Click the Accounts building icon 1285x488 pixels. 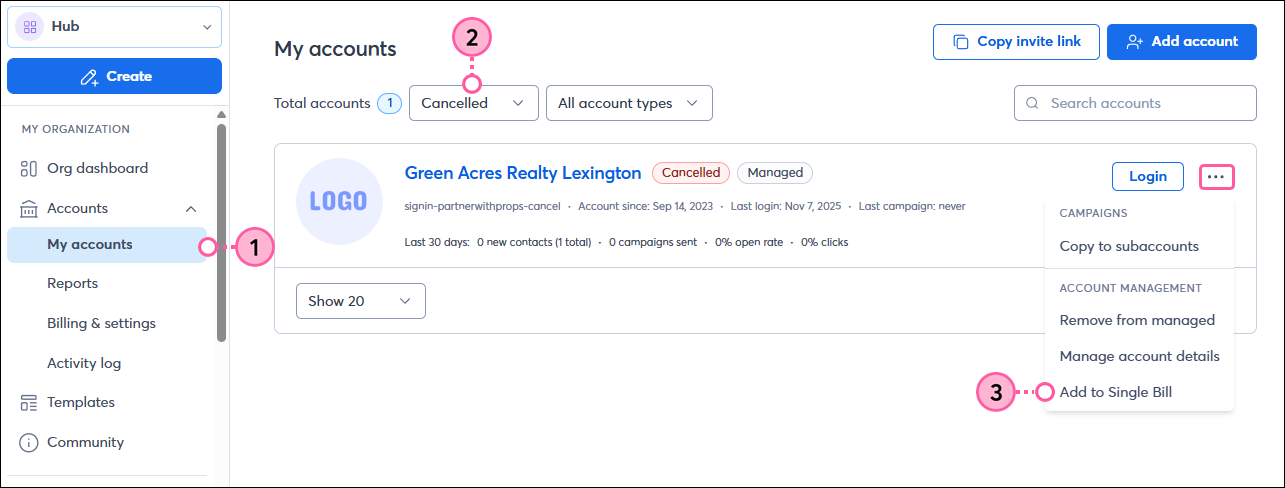(29, 208)
